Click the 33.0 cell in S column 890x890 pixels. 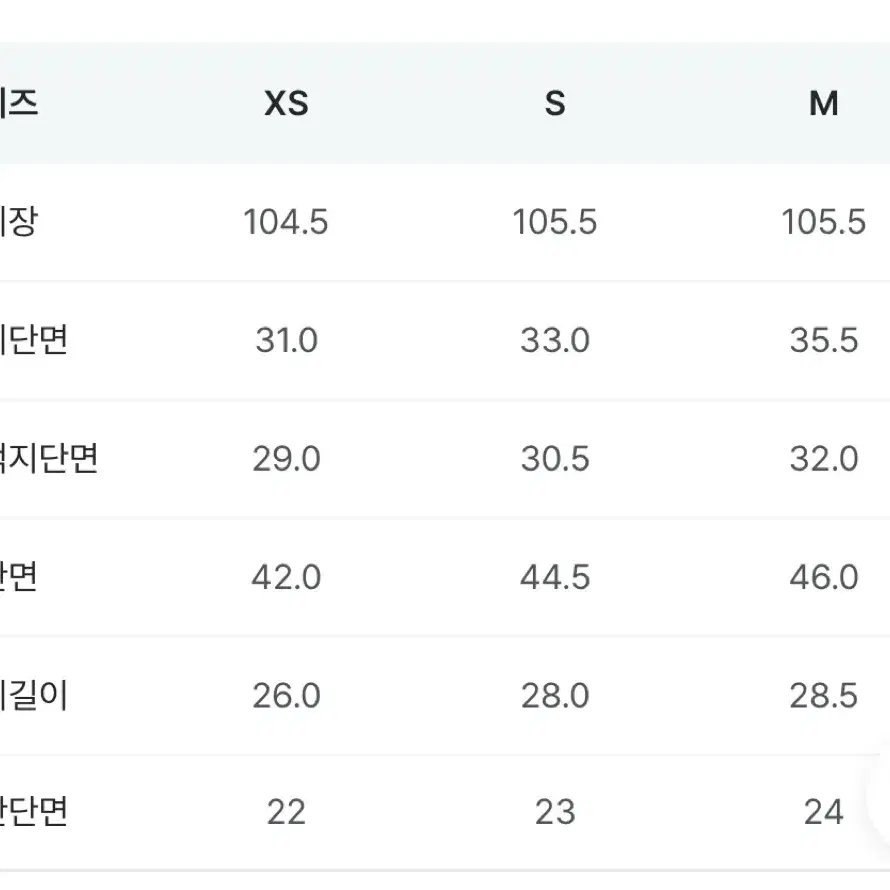555,340
